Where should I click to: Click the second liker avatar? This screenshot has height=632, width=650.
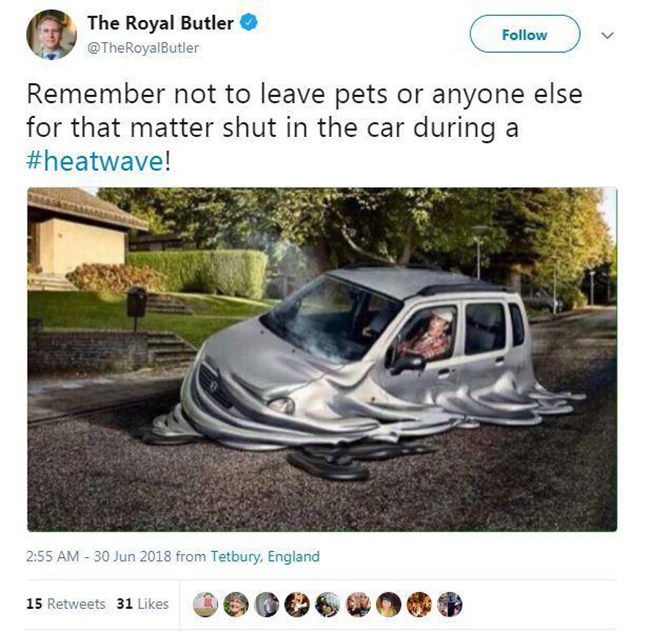tap(236, 604)
